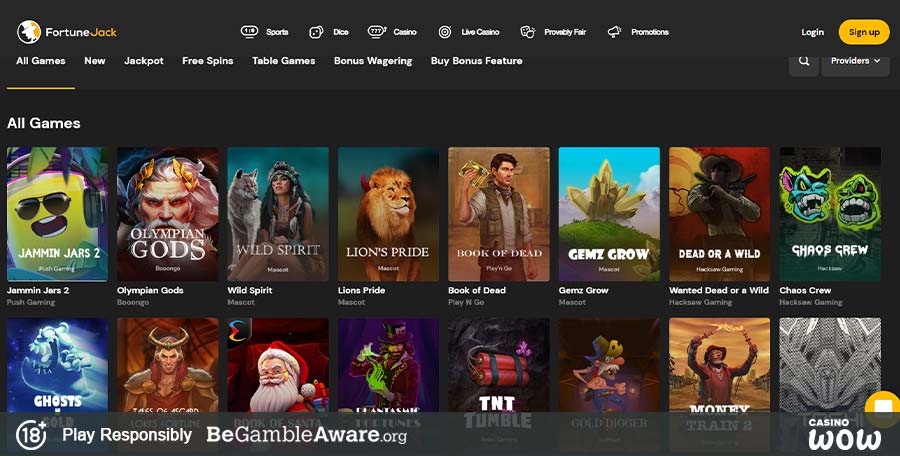This screenshot has width=900, height=456.
Task: Open the Money Train 2 game thumbnail
Action: pyautogui.click(x=720, y=385)
